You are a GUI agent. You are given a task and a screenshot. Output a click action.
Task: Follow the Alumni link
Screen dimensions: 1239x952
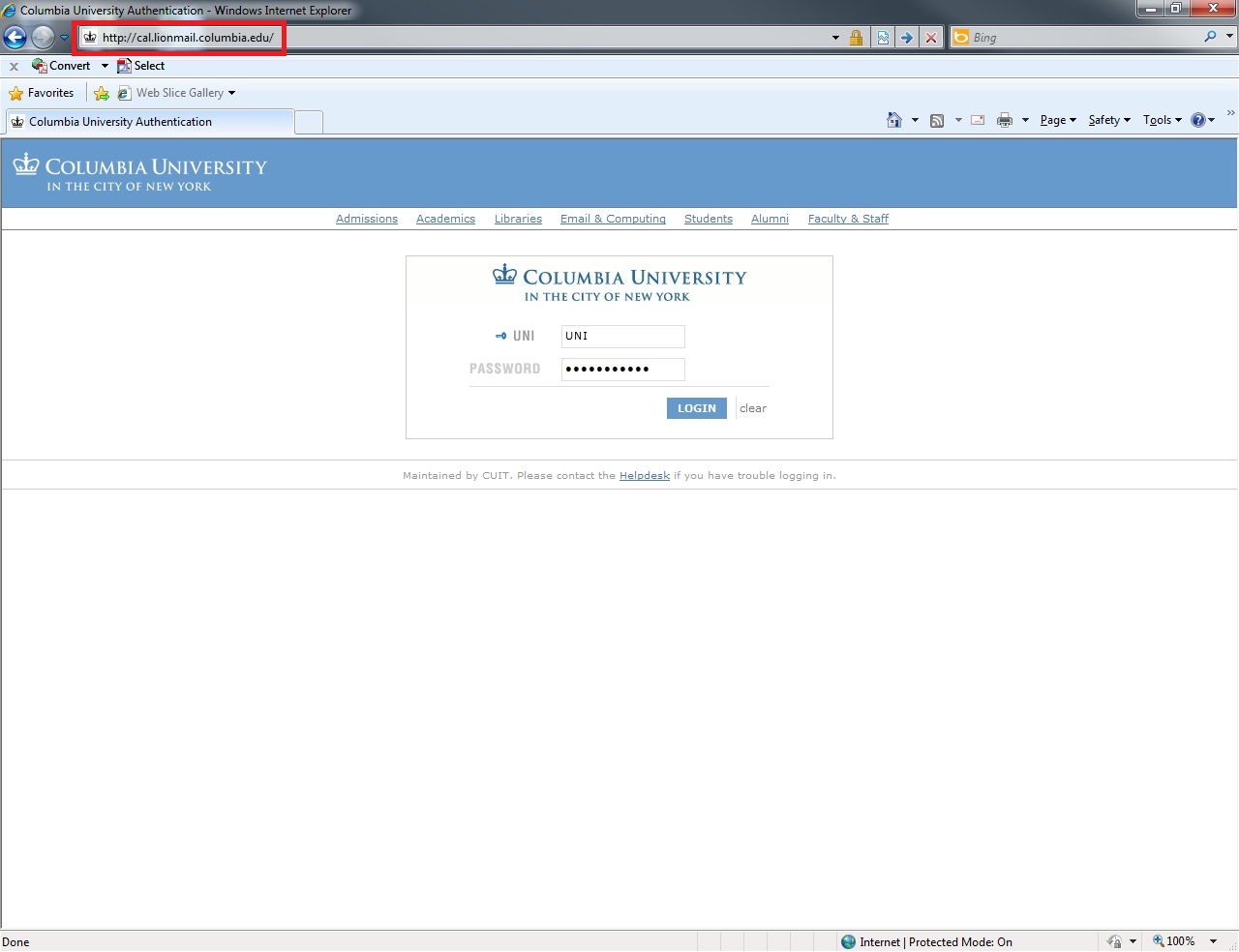[x=770, y=219]
